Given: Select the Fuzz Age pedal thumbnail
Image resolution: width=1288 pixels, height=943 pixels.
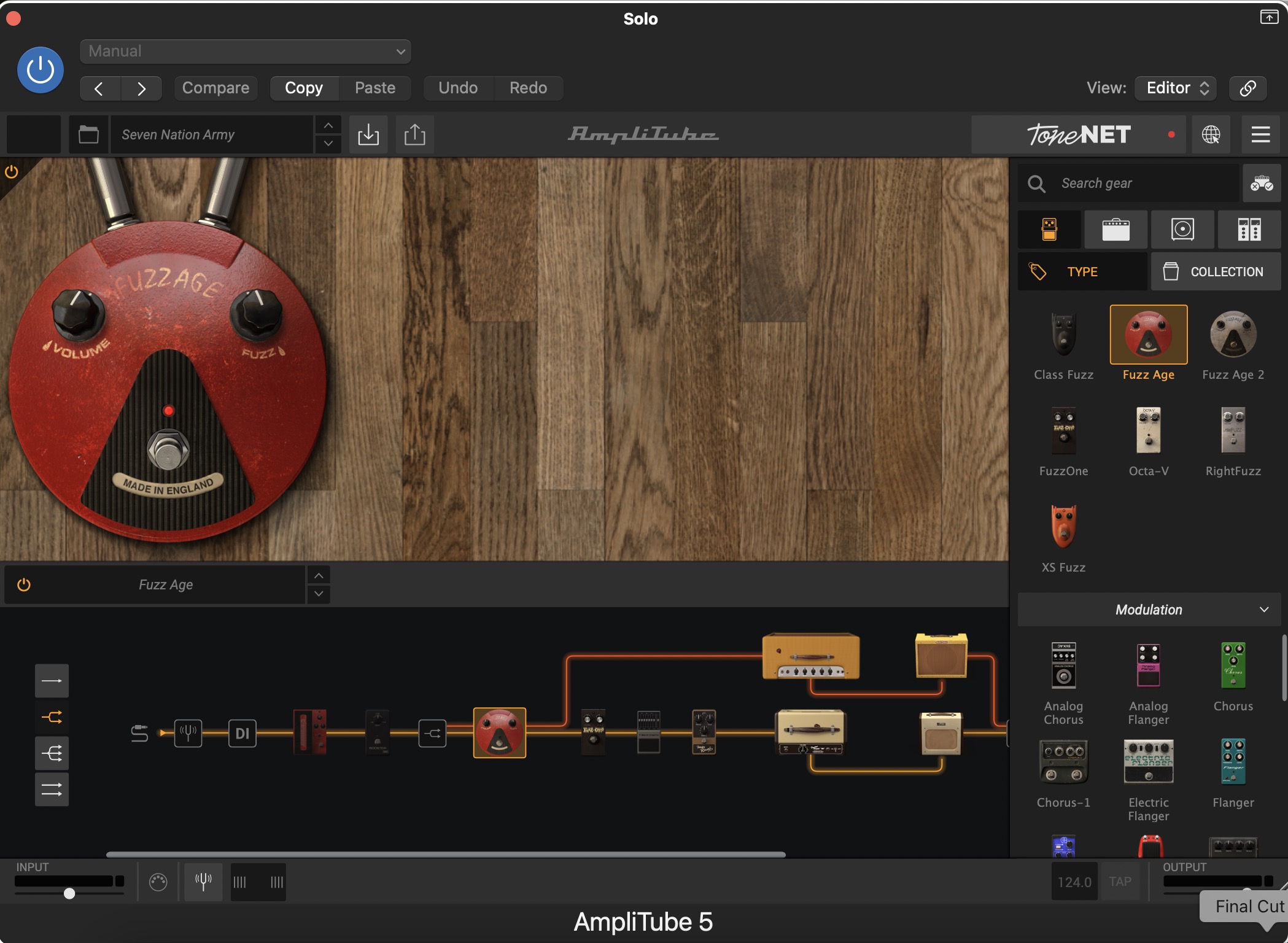Looking at the screenshot, I should 1148,335.
